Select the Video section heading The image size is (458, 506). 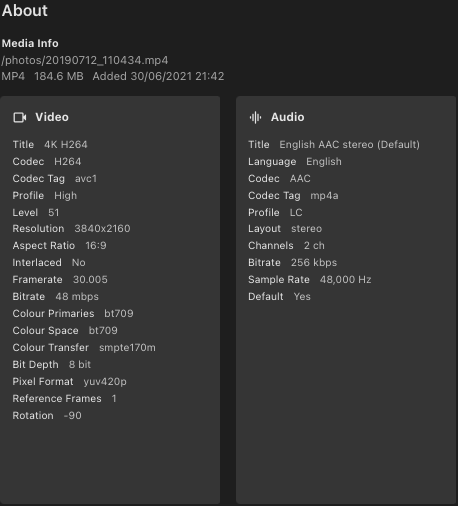tap(52, 117)
